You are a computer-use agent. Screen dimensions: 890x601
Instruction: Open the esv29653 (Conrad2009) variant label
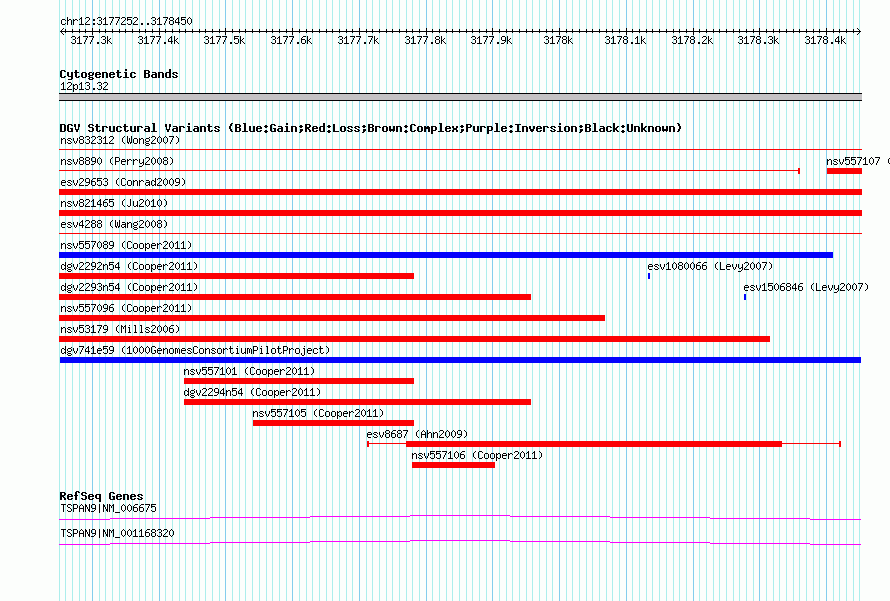pos(123,182)
